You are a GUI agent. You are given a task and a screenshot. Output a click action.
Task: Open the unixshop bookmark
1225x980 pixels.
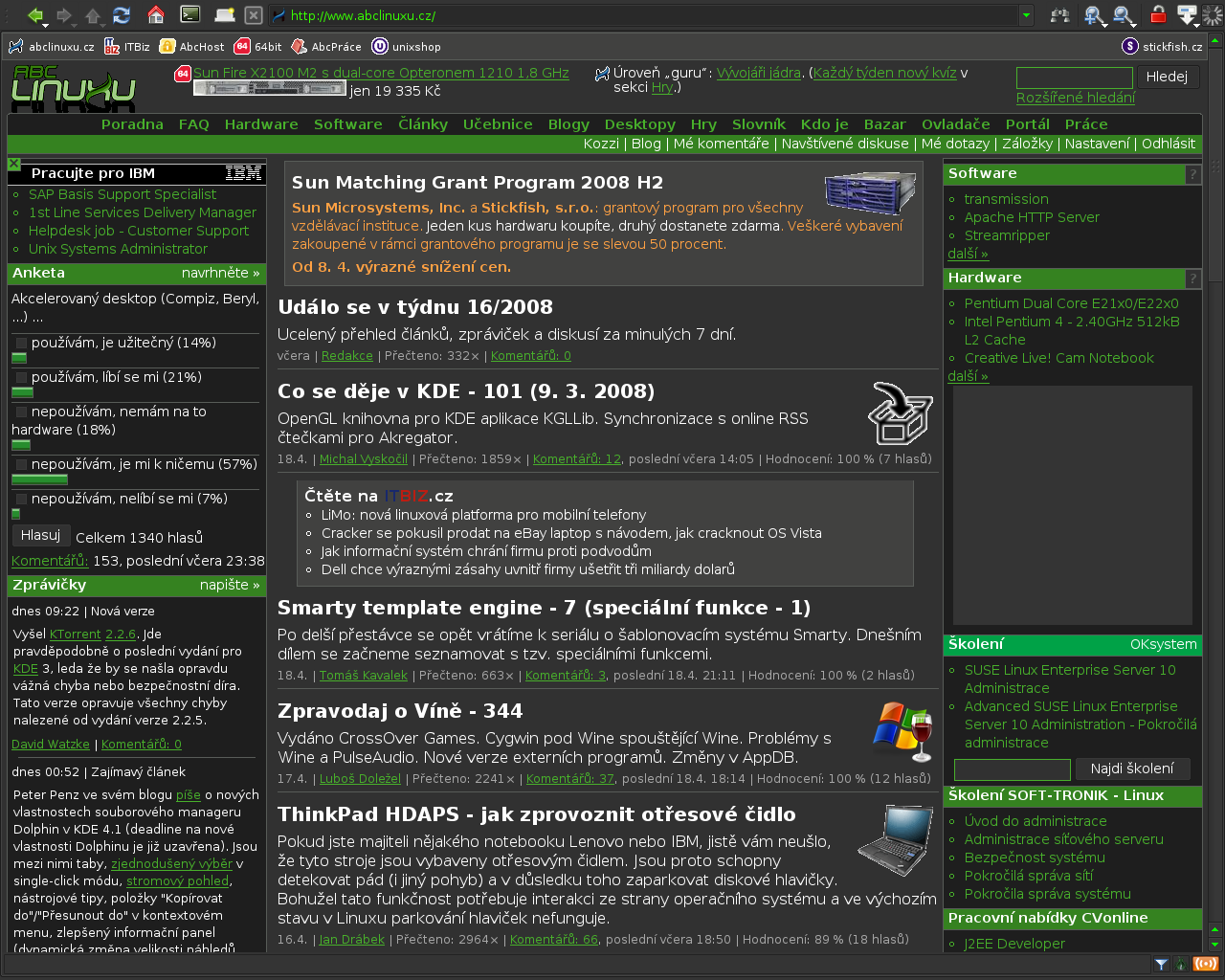[407, 46]
